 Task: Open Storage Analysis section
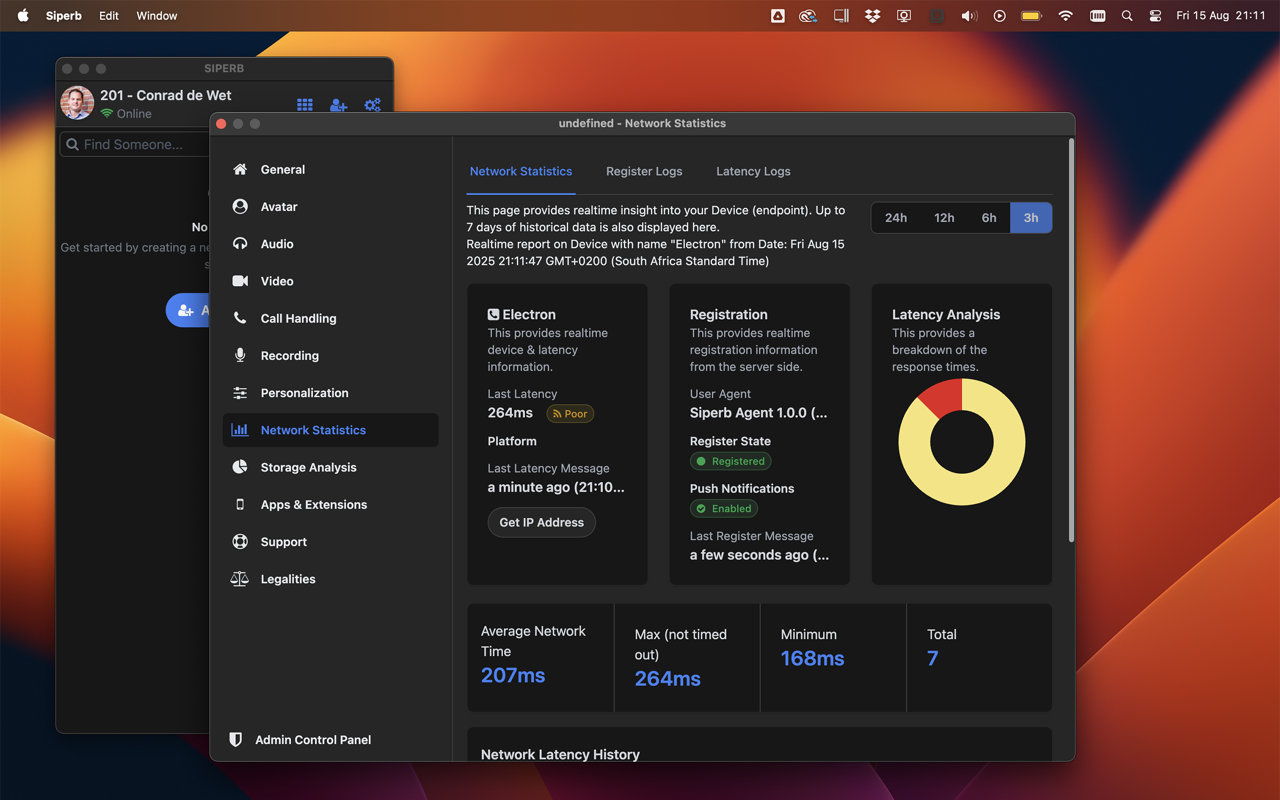[308, 467]
